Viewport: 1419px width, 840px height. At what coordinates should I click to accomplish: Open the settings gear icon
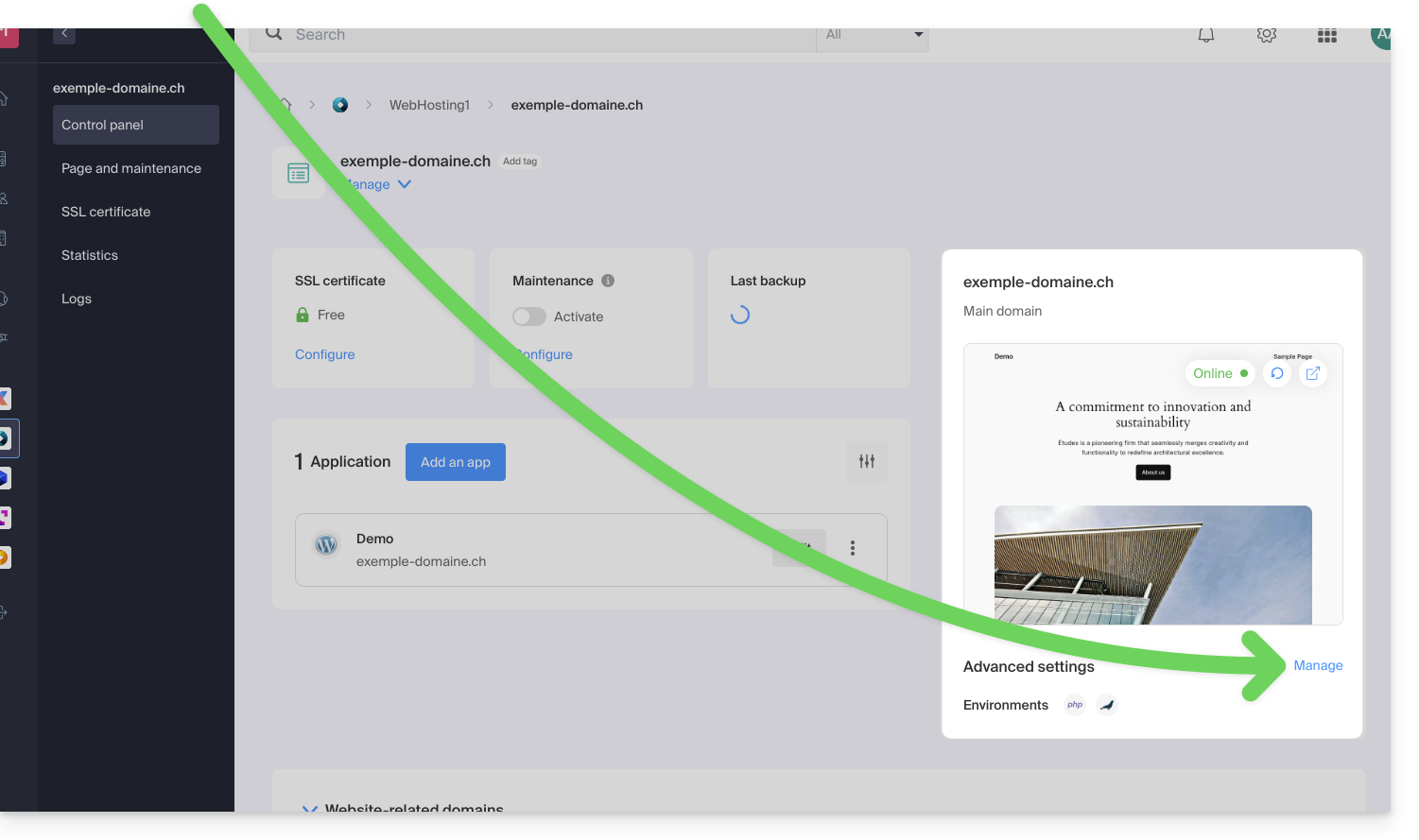(1266, 36)
